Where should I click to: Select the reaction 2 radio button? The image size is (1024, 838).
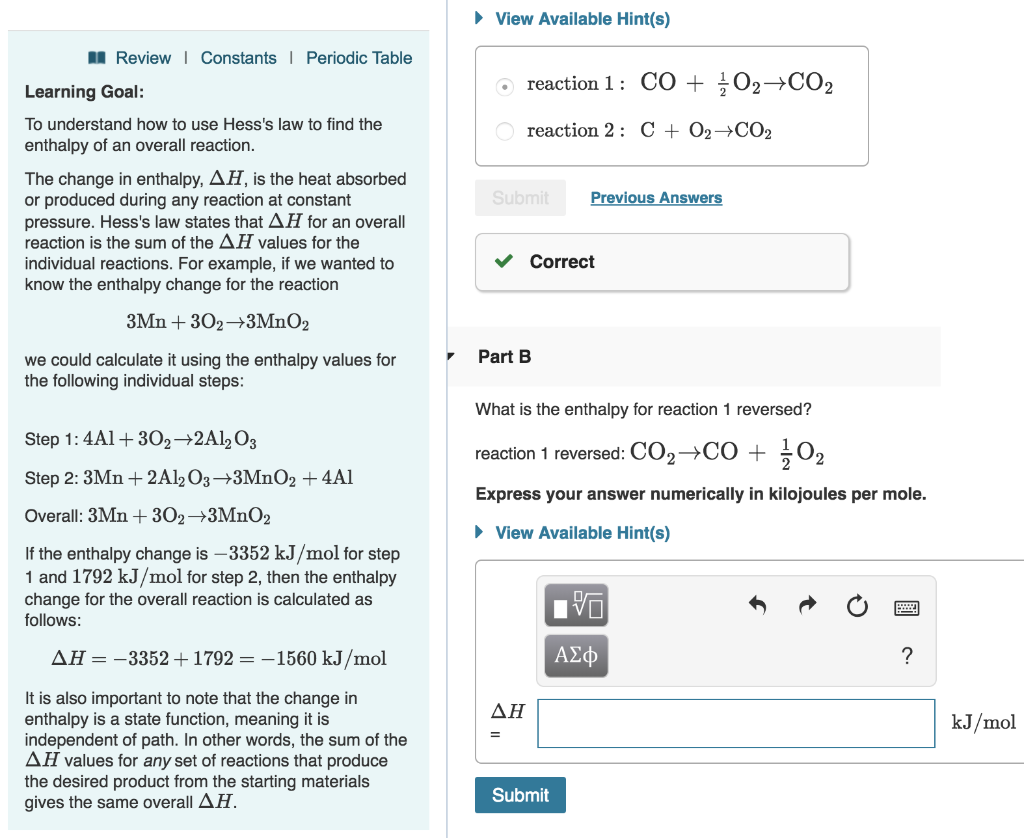504,131
